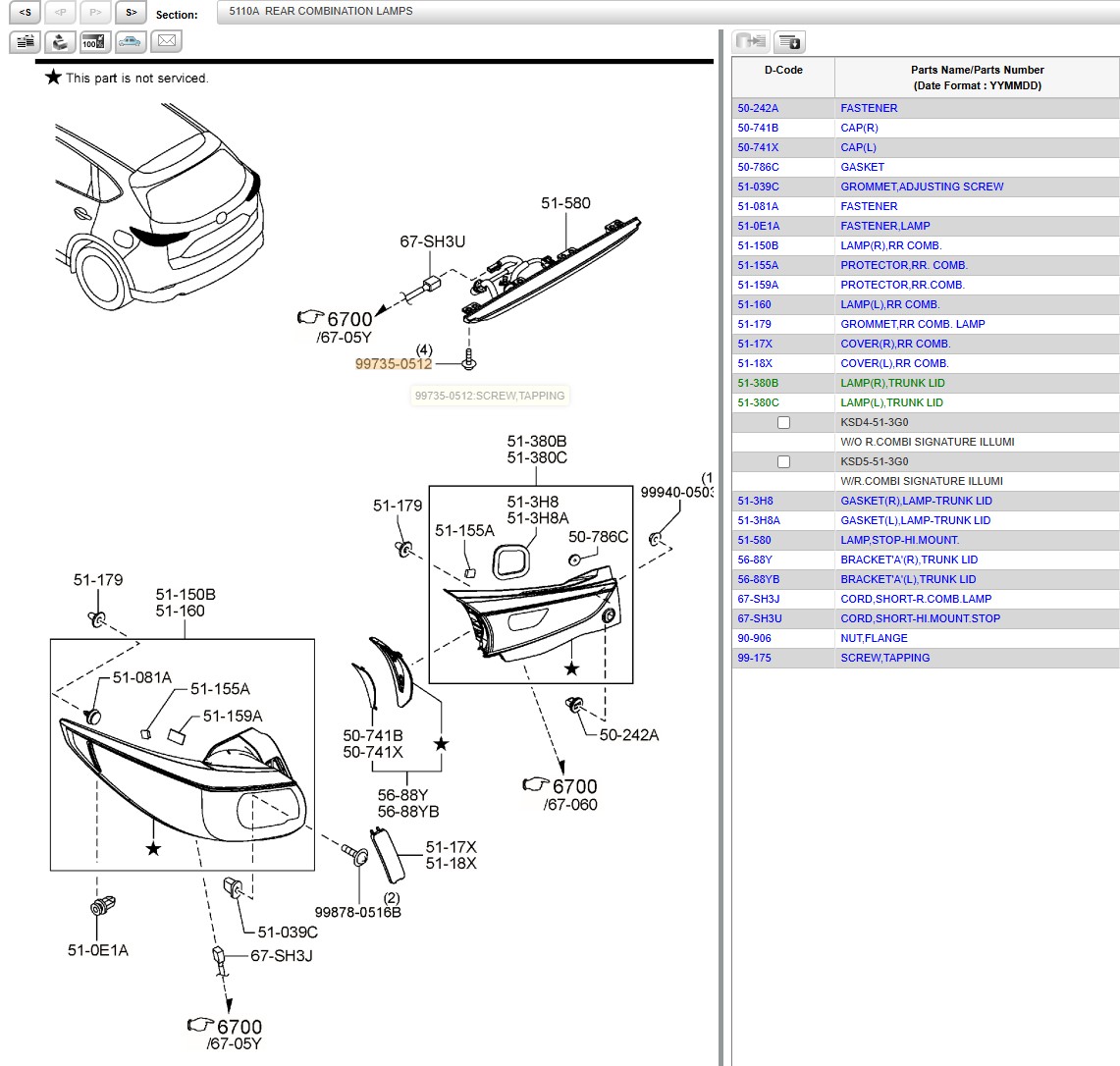Open vehicle info via car icon

click(130, 41)
